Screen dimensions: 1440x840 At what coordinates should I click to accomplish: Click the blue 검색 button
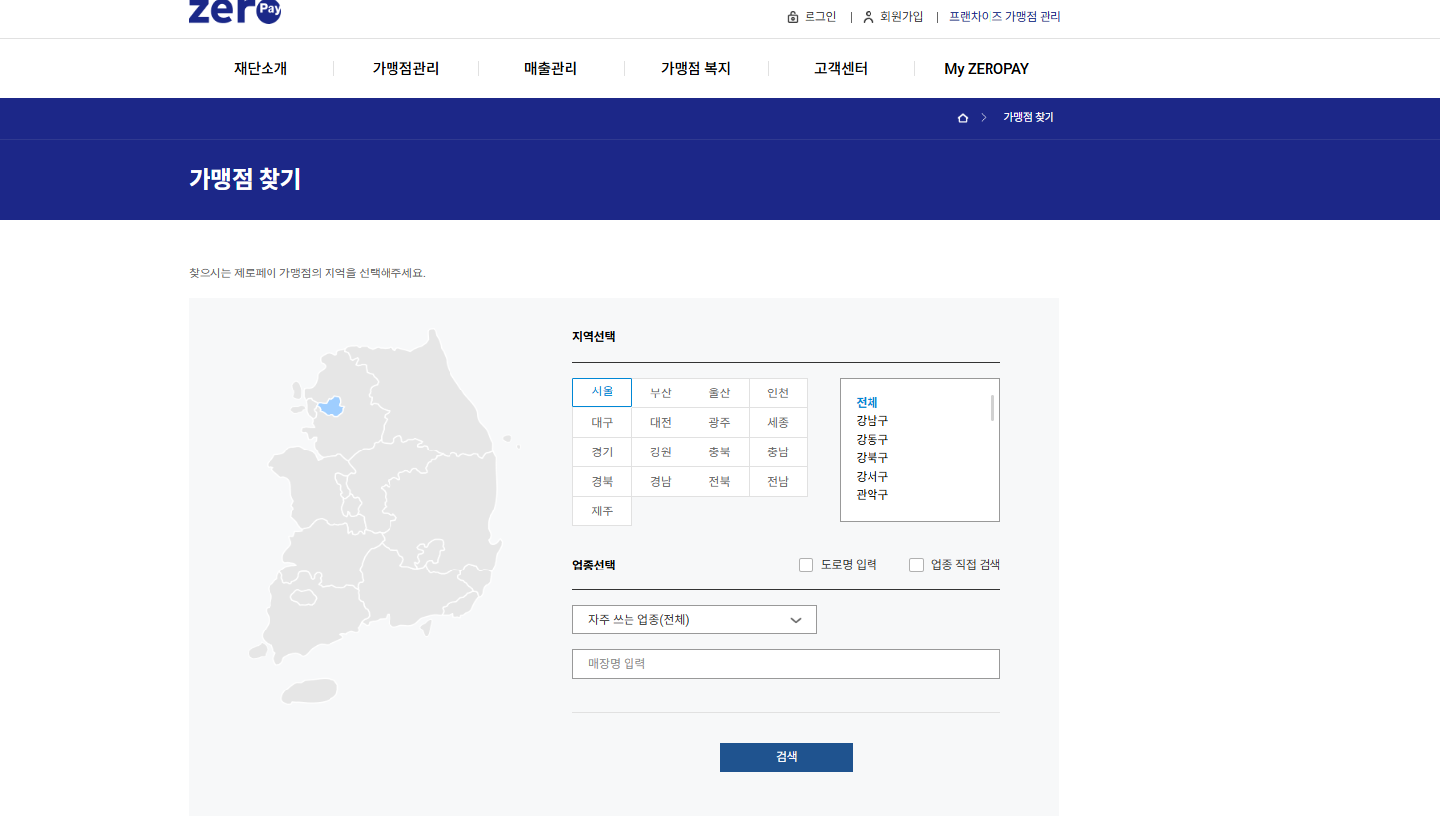click(x=786, y=757)
